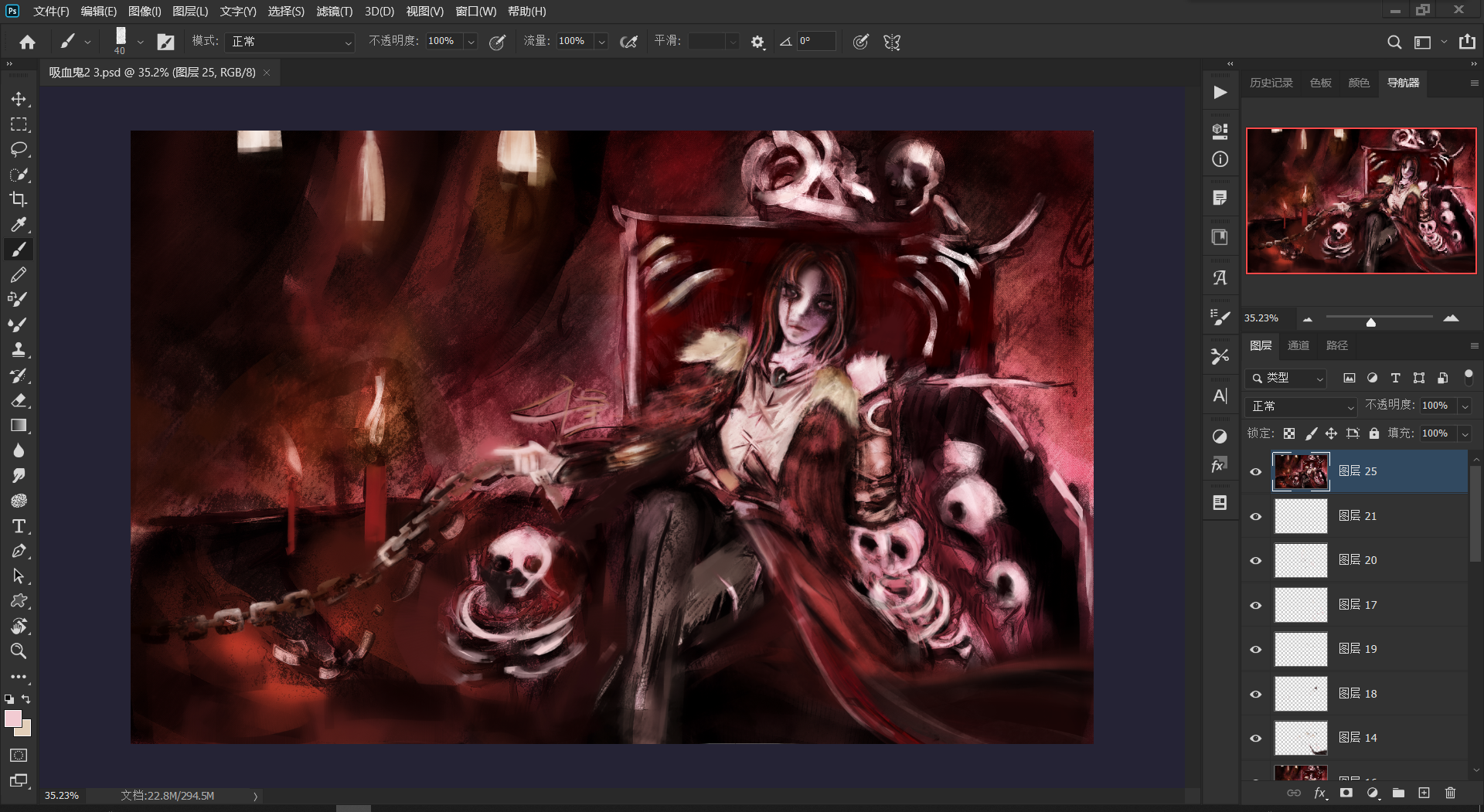The image size is (1484, 812).
Task: Open the brush opacity 不透明度 dropdown arrow
Action: coord(471,42)
